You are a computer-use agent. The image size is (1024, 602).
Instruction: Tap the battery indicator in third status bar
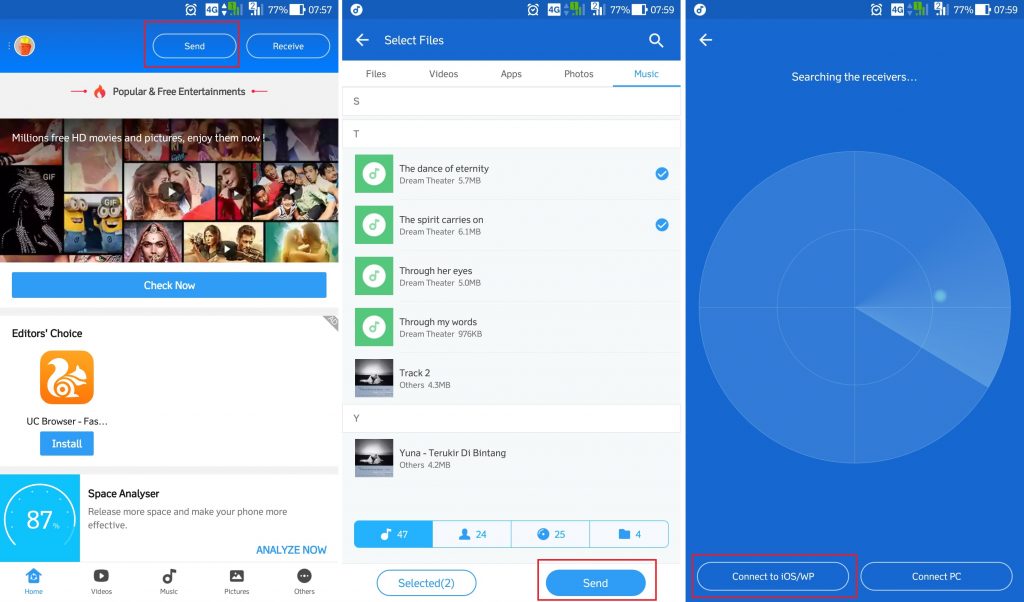[983, 9]
